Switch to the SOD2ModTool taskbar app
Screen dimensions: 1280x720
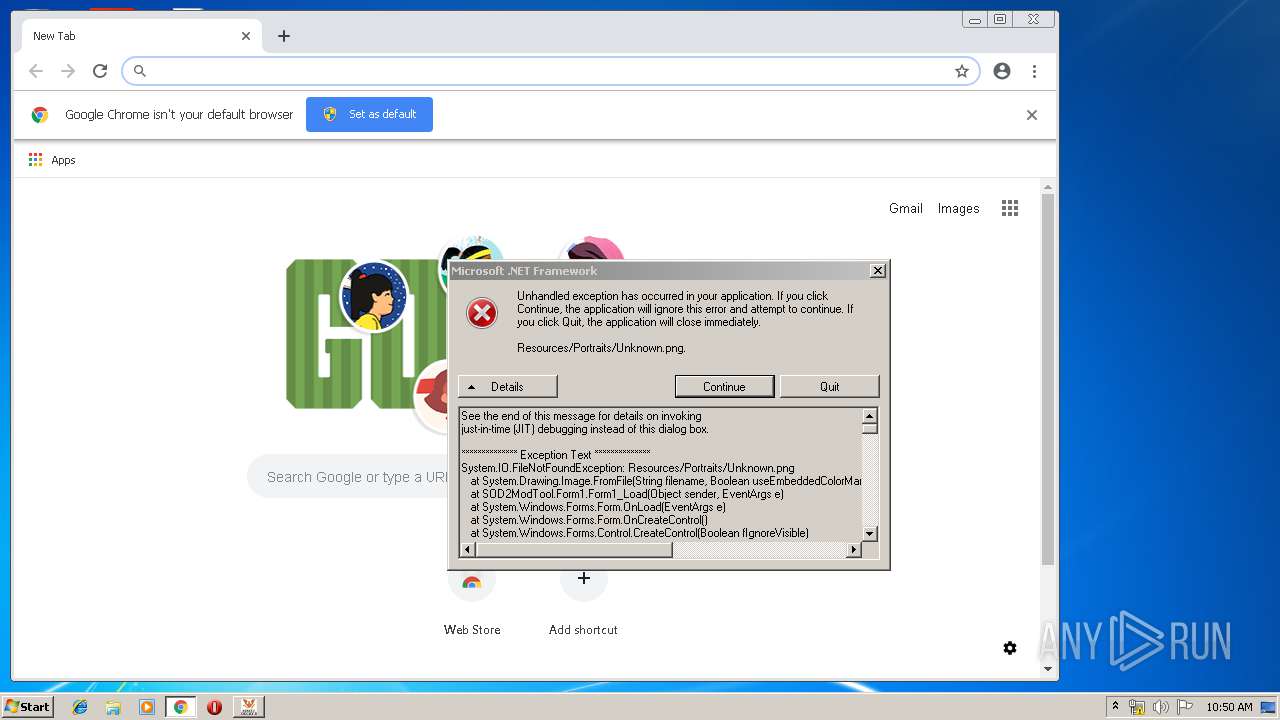(248, 707)
